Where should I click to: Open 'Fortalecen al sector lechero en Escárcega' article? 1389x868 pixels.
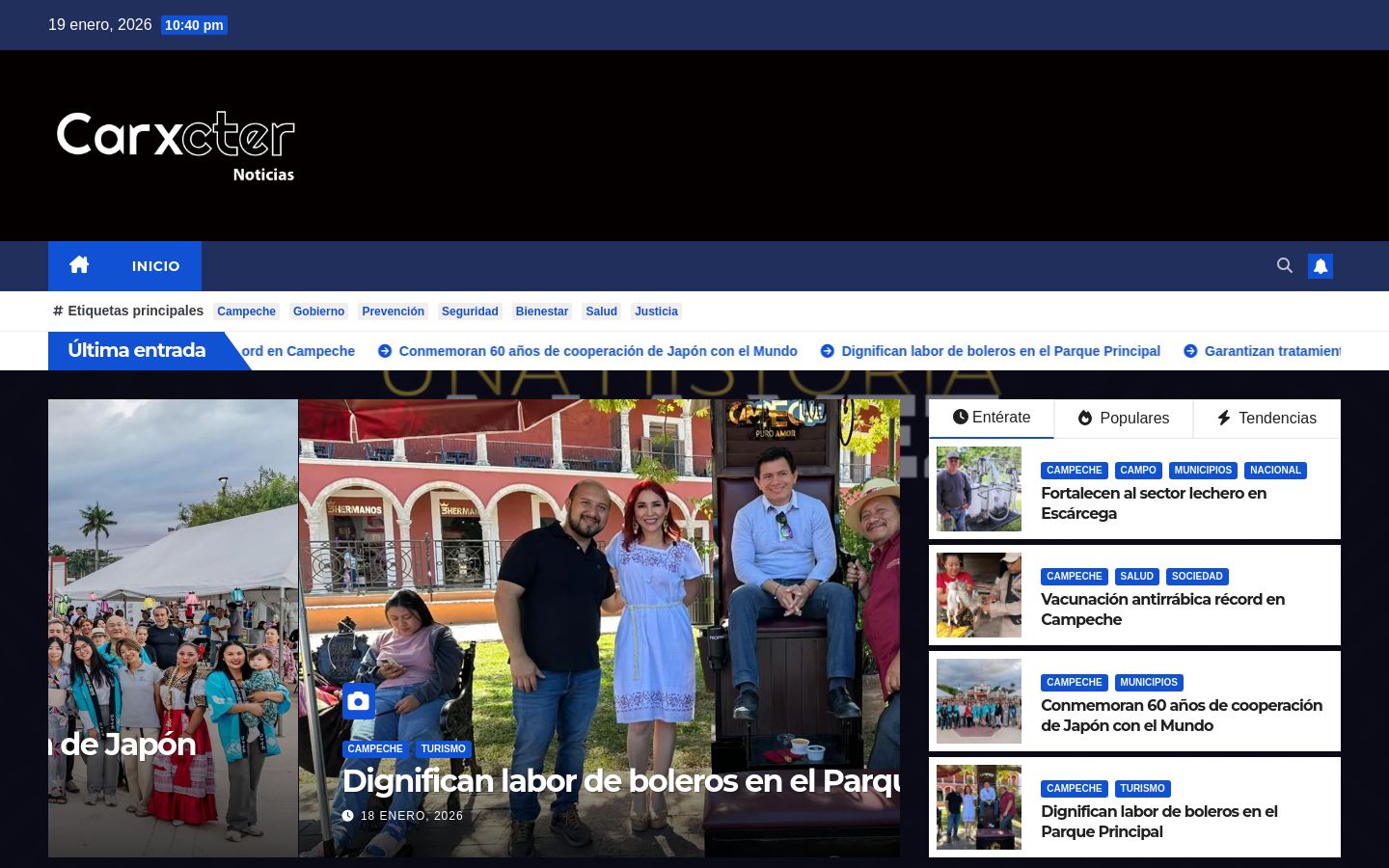(1153, 502)
